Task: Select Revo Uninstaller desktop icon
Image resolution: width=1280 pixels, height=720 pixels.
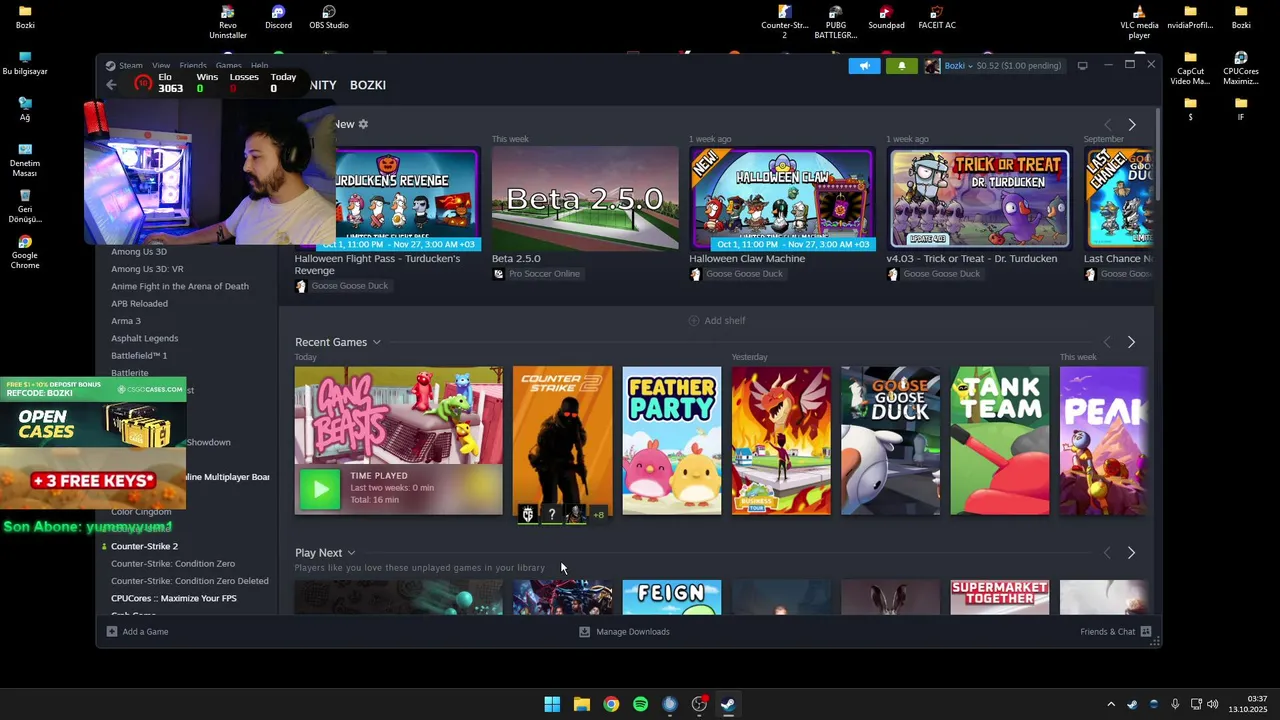Action: coord(228,22)
